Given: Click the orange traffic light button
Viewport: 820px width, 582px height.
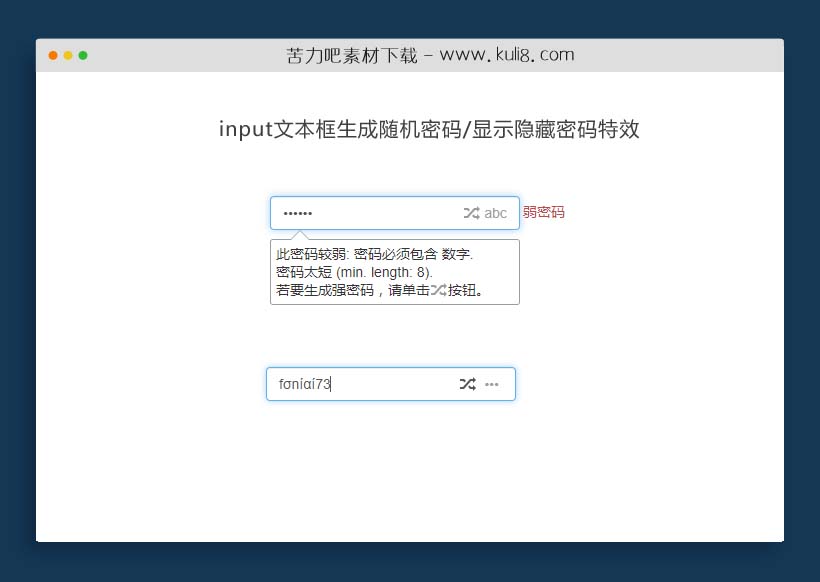Looking at the screenshot, I should 52,57.
